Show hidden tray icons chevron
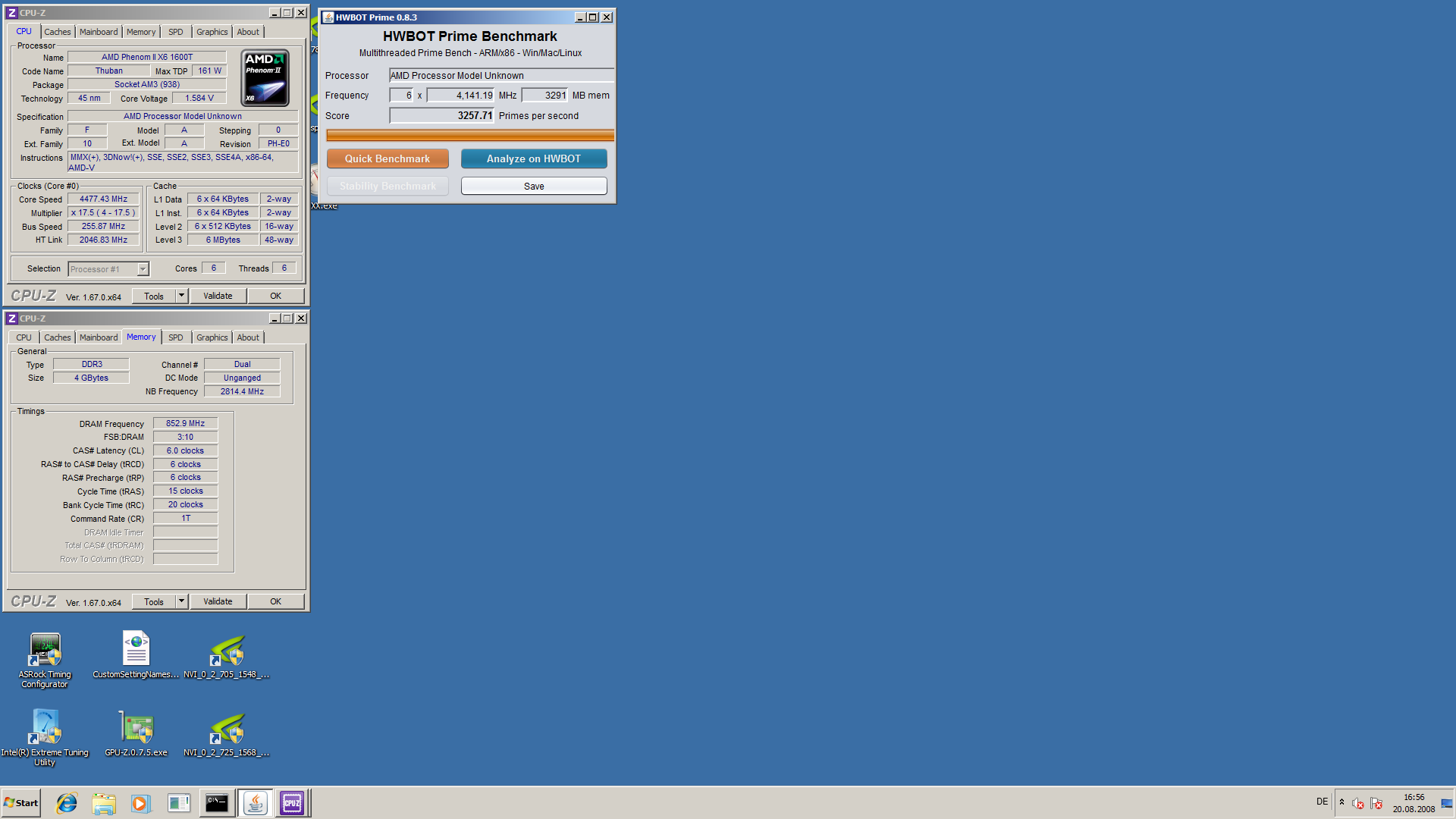This screenshot has height=819, width=1456. 1341,802
